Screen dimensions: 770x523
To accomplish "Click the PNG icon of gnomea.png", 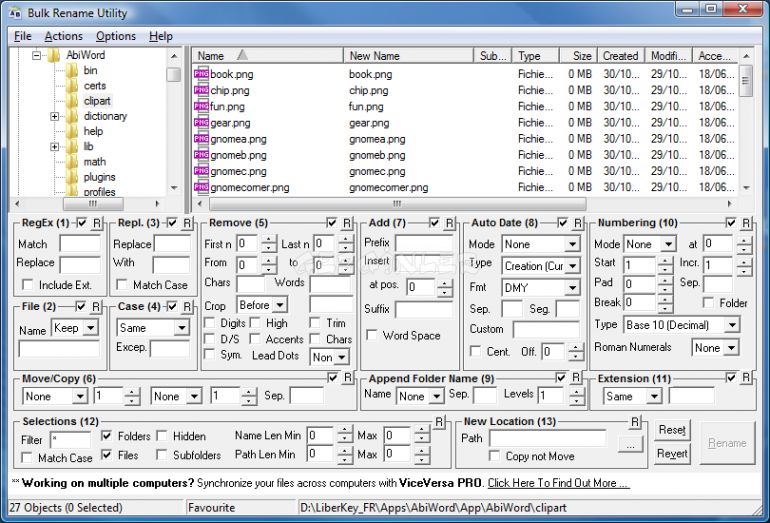I will click(201, 139).
